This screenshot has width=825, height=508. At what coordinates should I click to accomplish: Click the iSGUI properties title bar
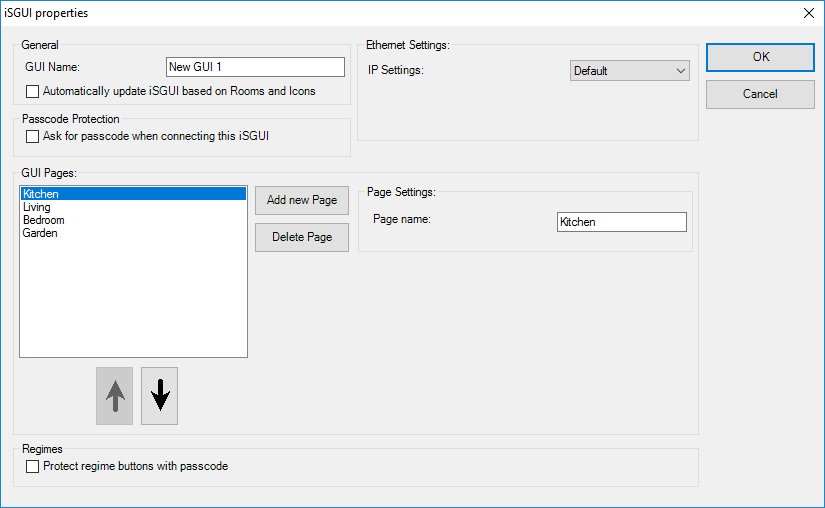300,13
